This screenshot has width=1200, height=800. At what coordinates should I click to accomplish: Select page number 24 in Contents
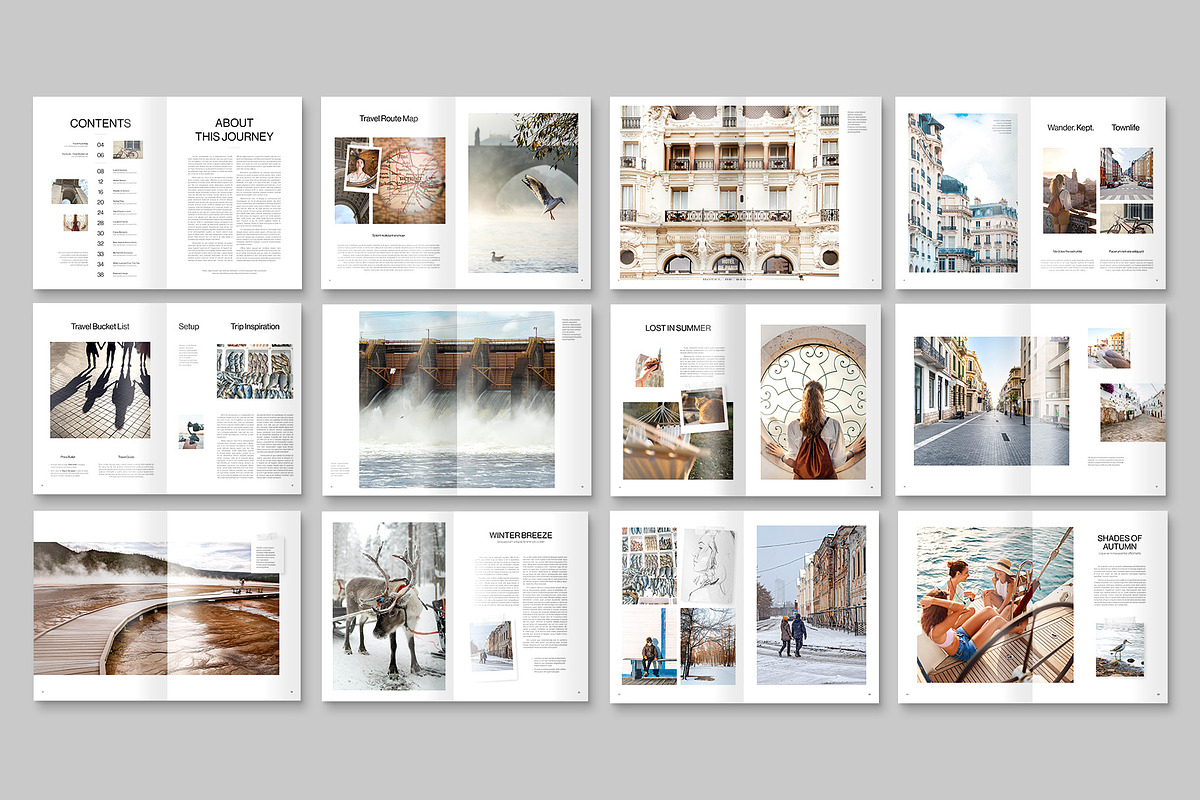click(100, 212)
